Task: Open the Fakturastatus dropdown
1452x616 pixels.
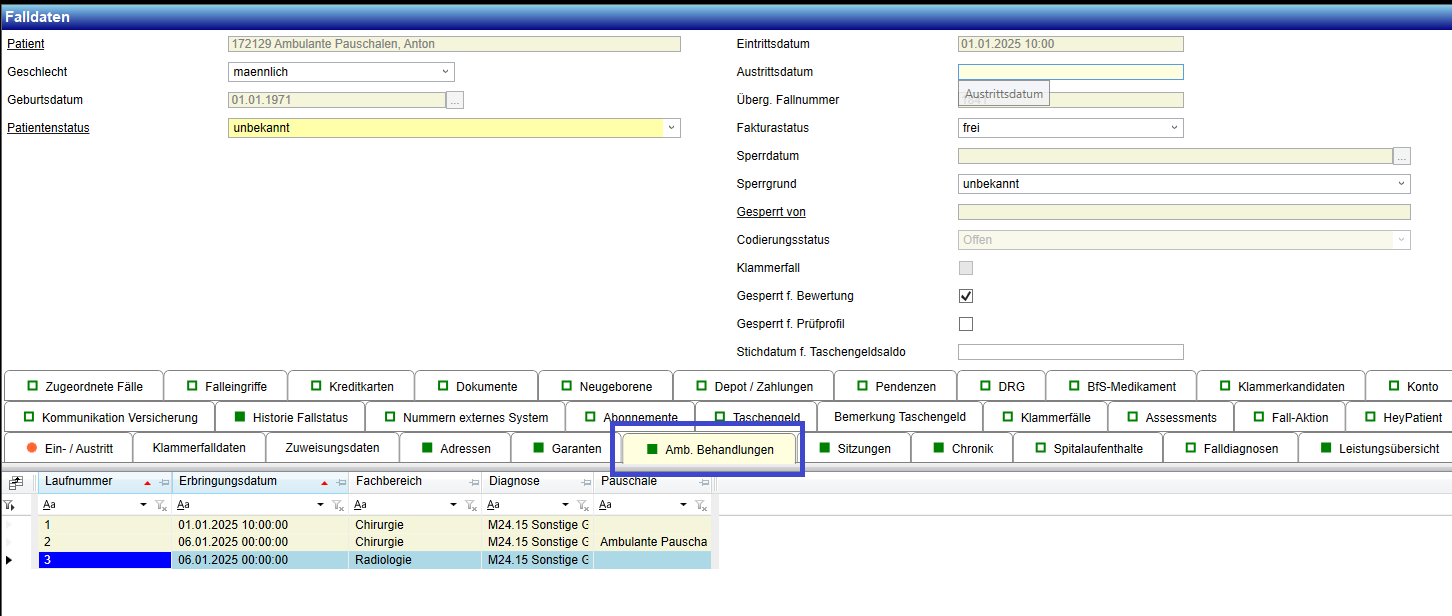Action: point(1174,128)
